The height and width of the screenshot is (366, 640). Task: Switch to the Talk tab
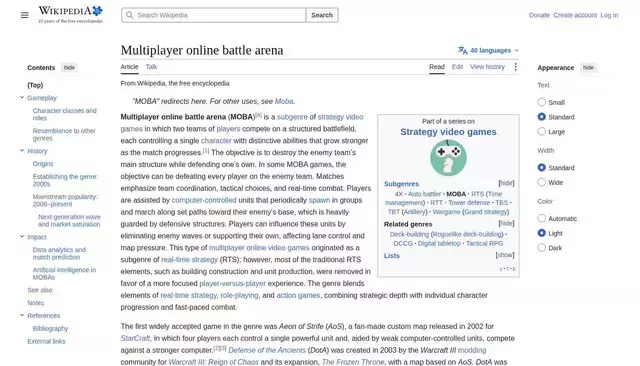151,67
